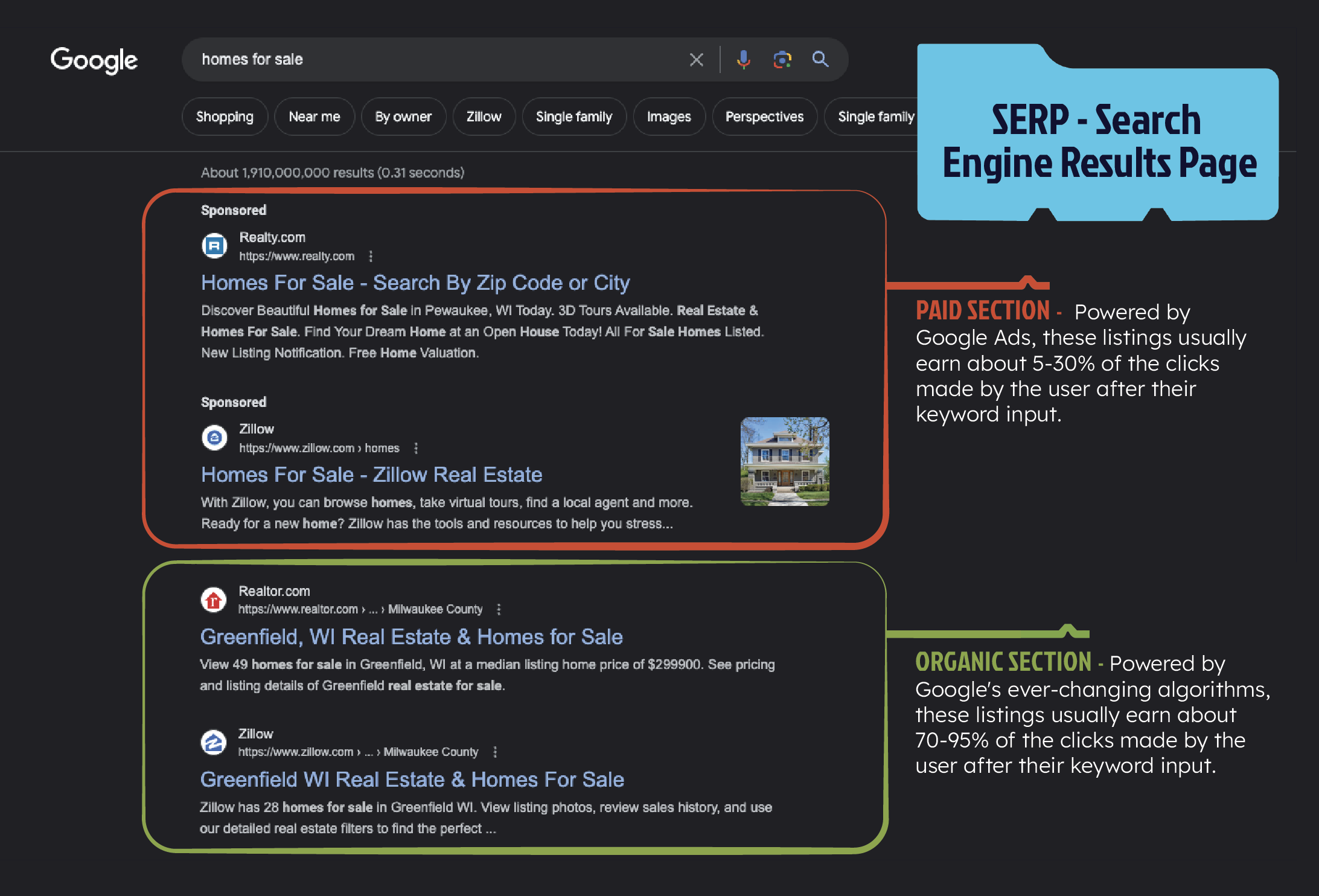Open three-dot menu beside zillow.com › homes
This screenshot has height=896, width=1319.
pyautogui.click(x=416, y=448)
